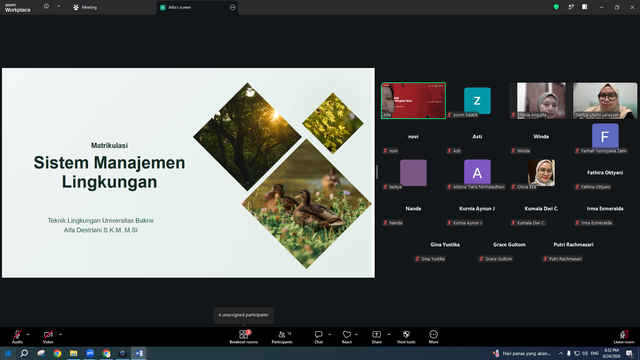The image size is (640, 360).
Task: Open the audio options arrow beside Audio
Action: (x=28, y=334)
